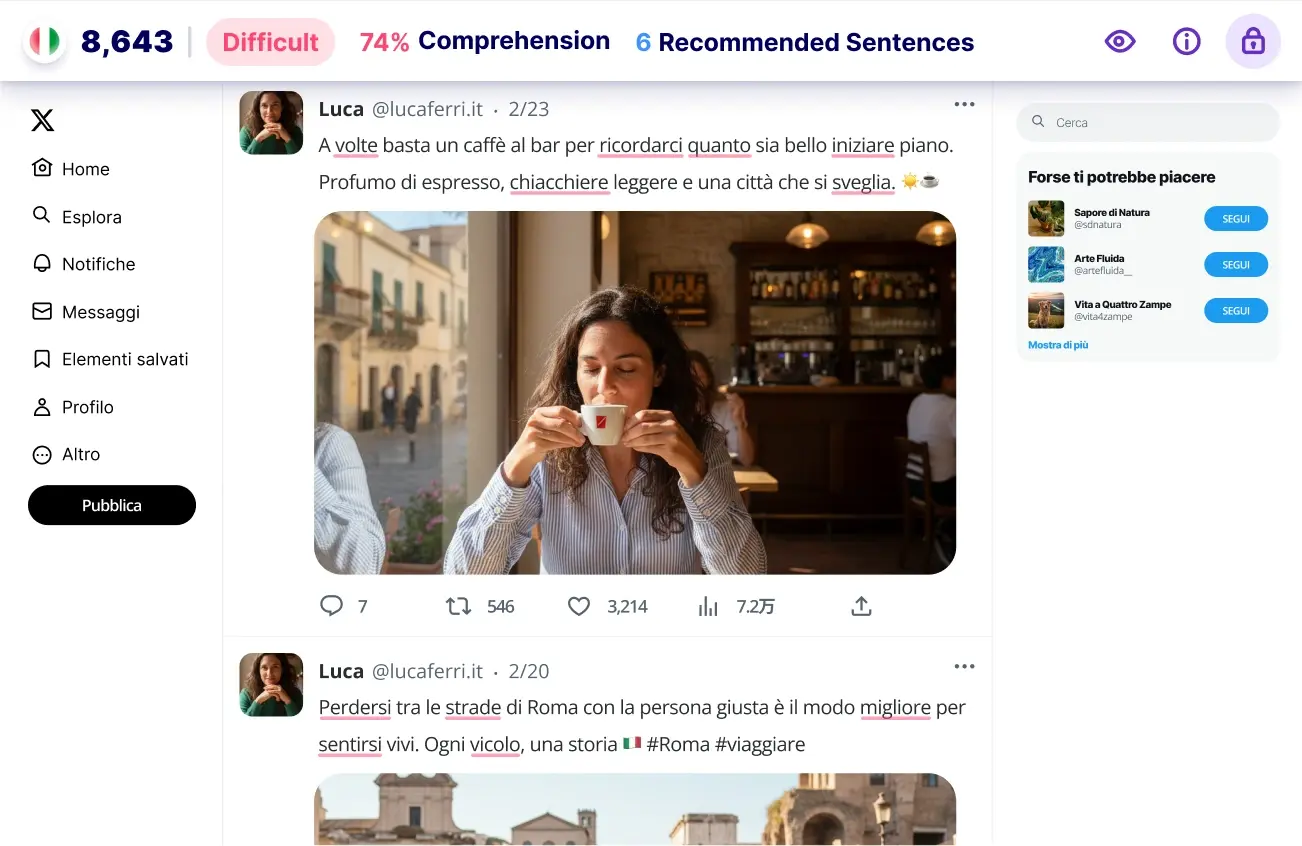
Task: Open the coffee photo in first post
Action: 635,392
